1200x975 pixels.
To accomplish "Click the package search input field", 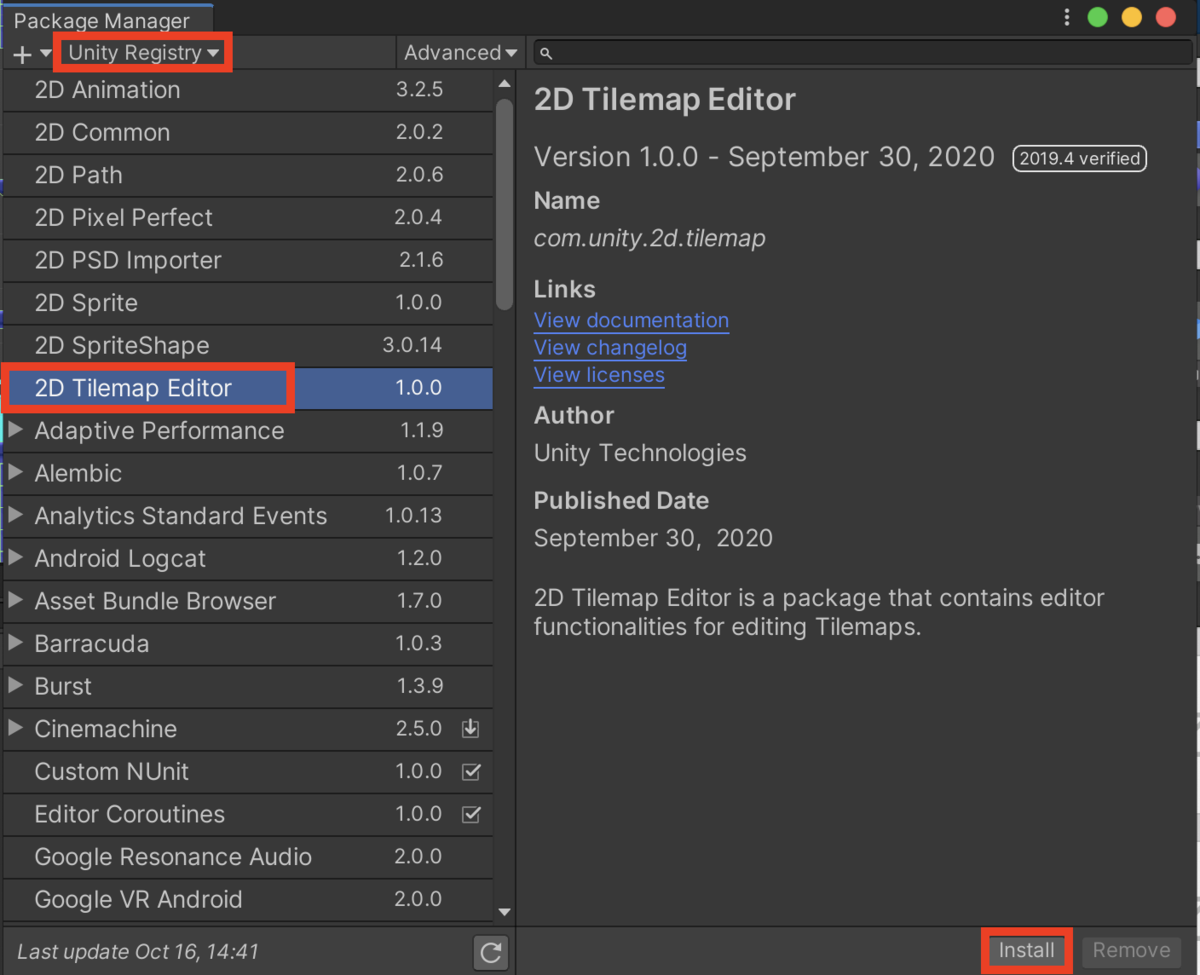I will pos(863,53).
